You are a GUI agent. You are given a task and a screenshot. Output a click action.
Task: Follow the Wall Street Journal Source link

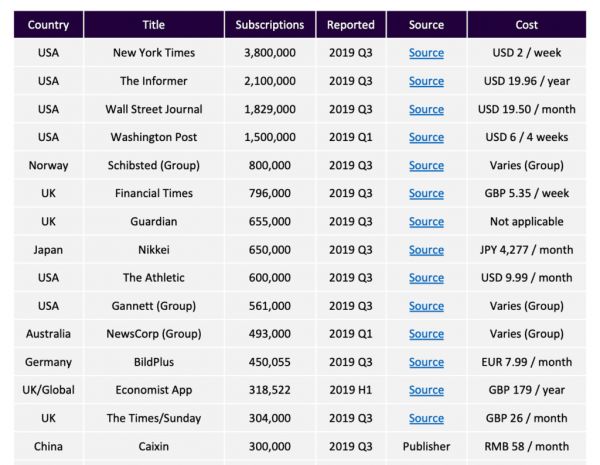(x=426, y=109)
